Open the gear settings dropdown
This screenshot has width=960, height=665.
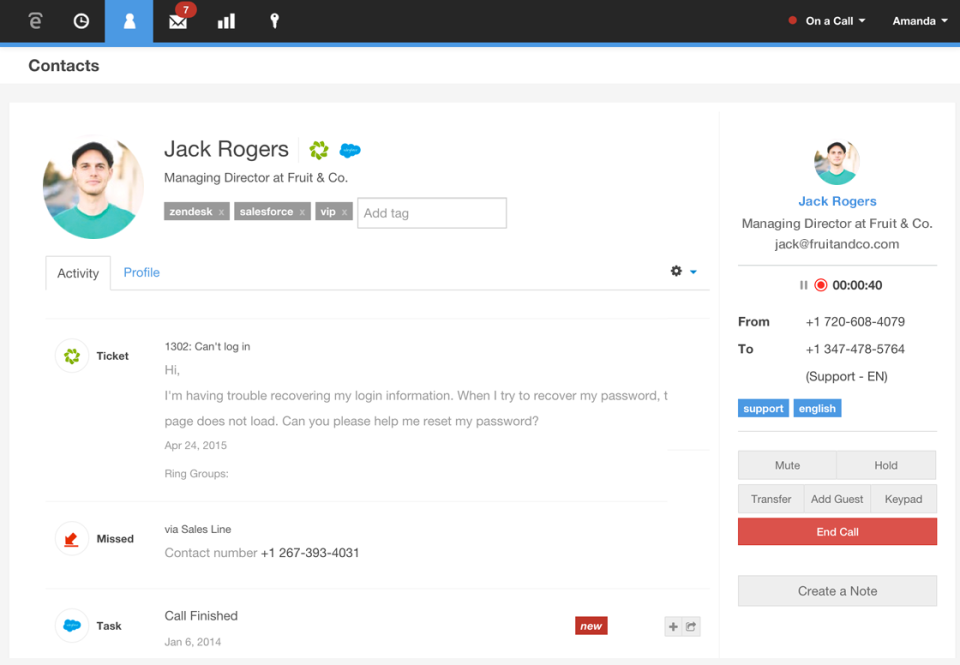point(683,272)
